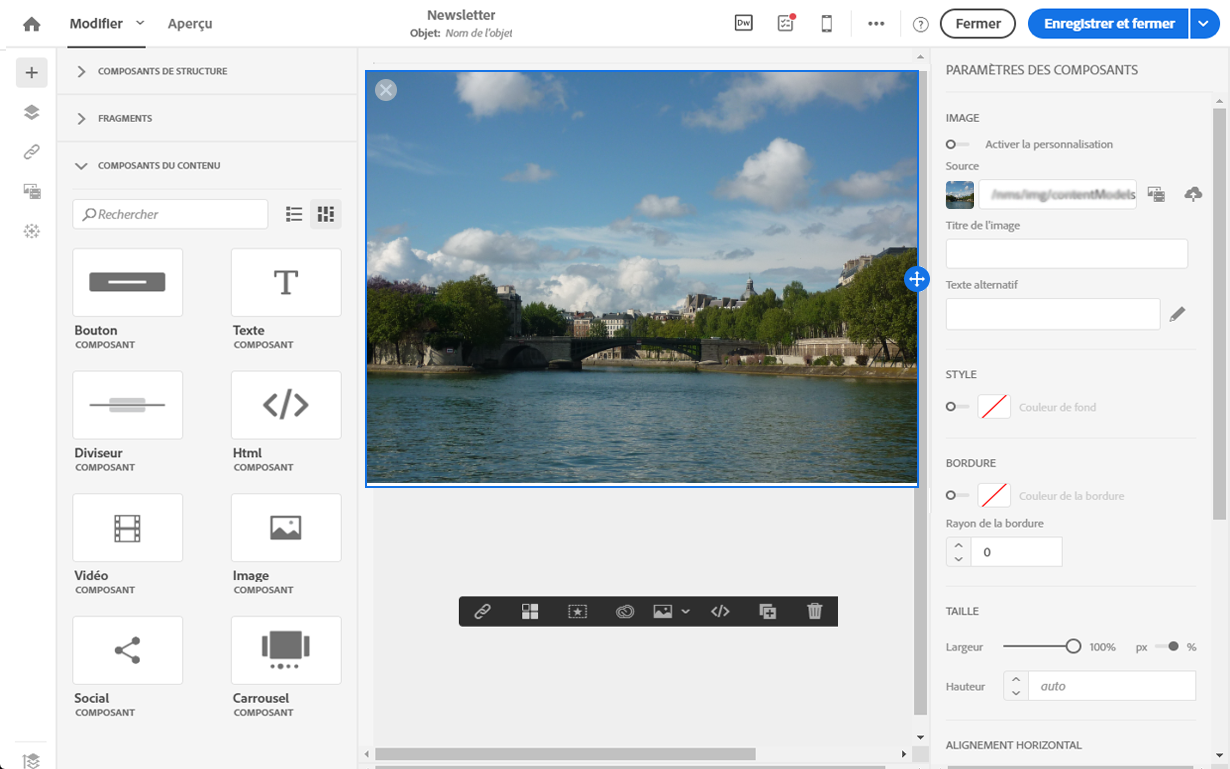Image resolution: width=1230 pixels, height=769 pixels.
Task: Click the Enregistrer et fermer button
Action: click(1108, 24)
